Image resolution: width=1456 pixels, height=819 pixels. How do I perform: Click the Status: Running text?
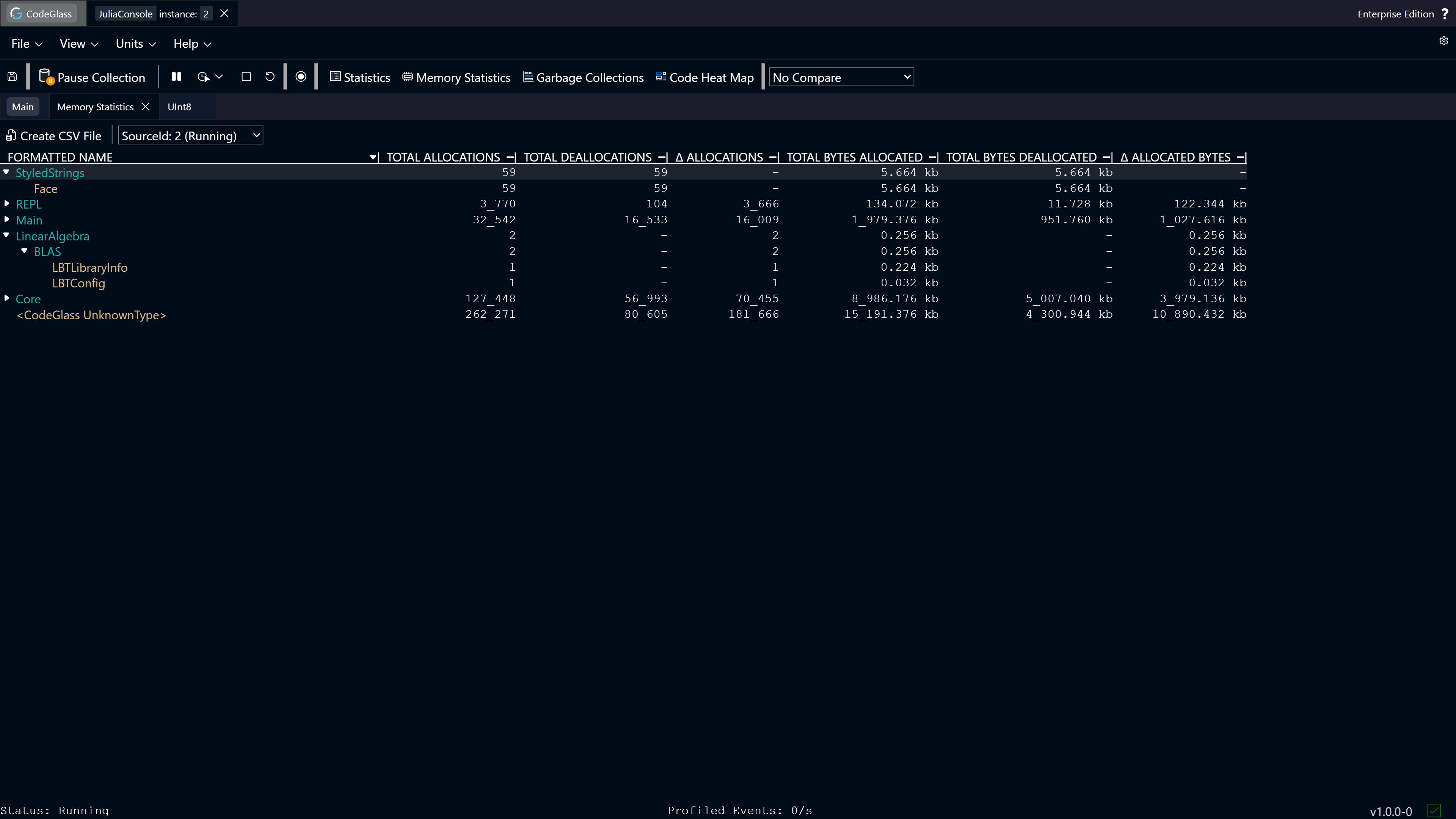click(55, 811)
